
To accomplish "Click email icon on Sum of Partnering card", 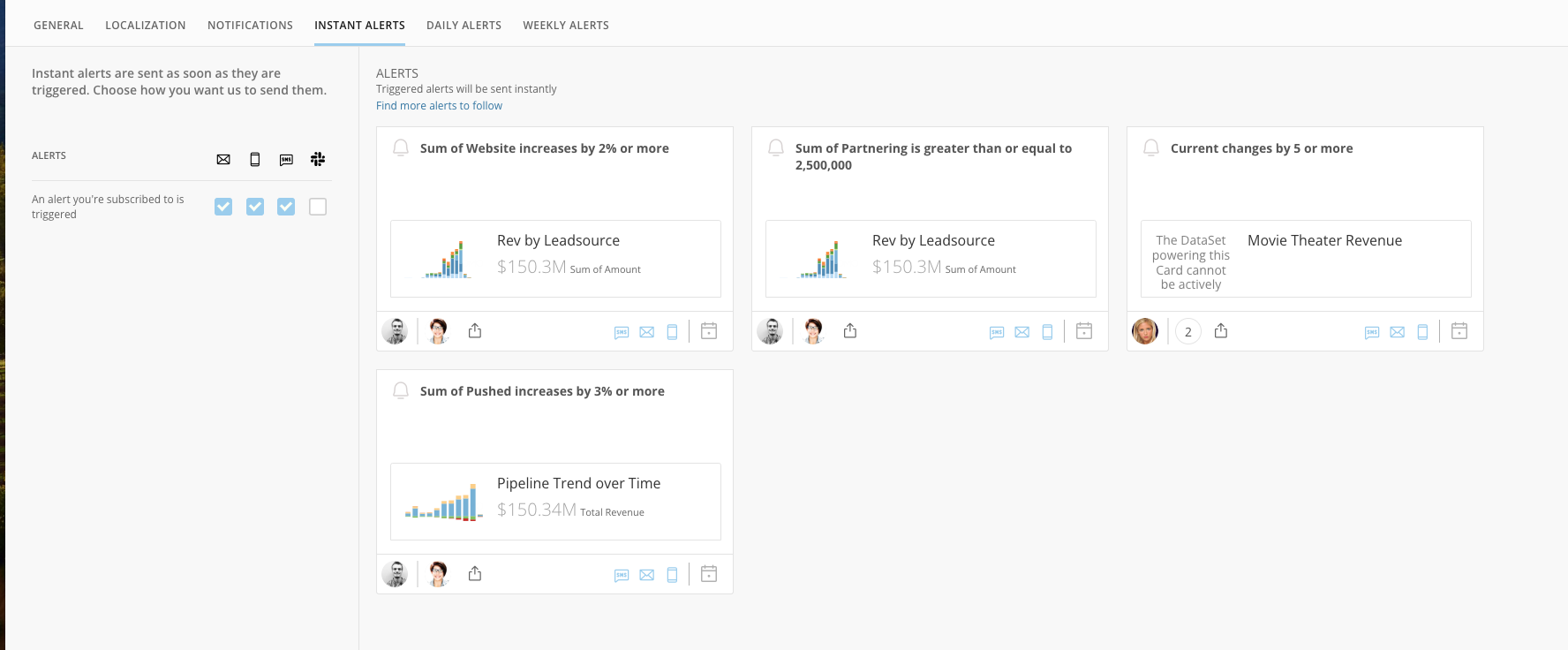I will pos(1022,332).
